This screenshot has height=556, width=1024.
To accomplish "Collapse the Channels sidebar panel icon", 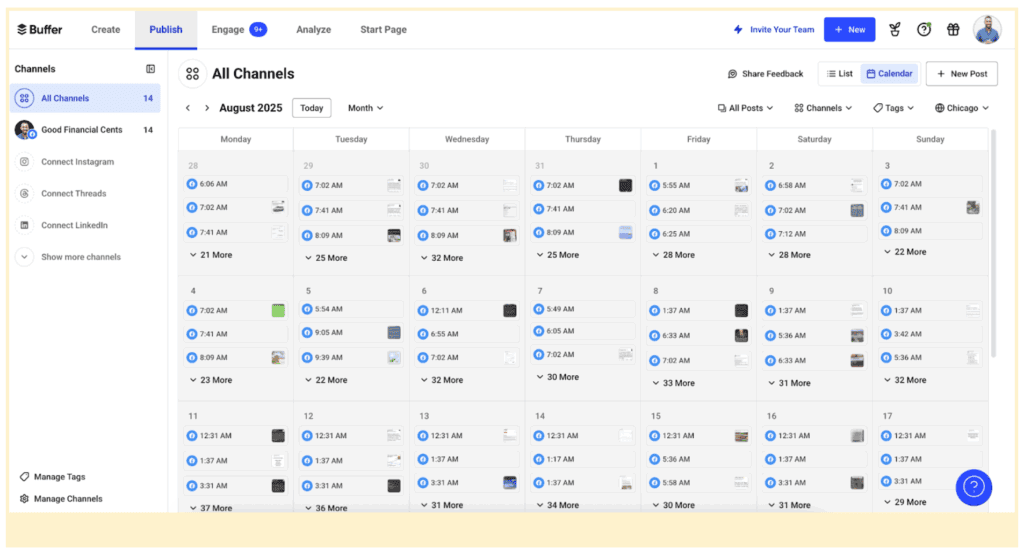I will pyautogui.click(x=150, y=69).
